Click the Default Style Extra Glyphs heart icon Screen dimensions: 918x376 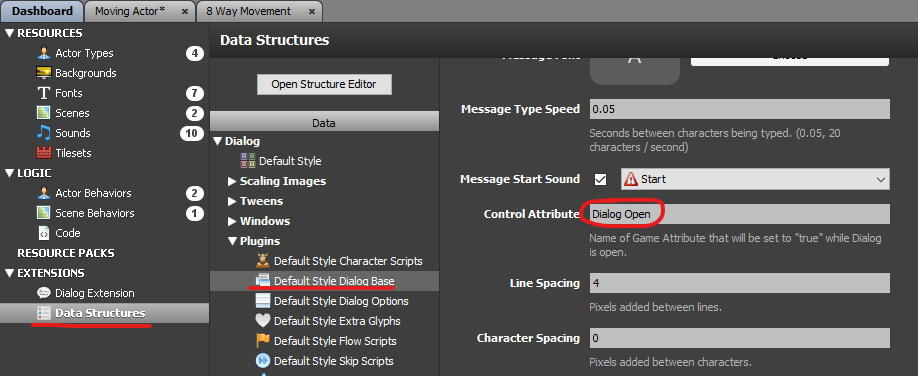(263, 321)
